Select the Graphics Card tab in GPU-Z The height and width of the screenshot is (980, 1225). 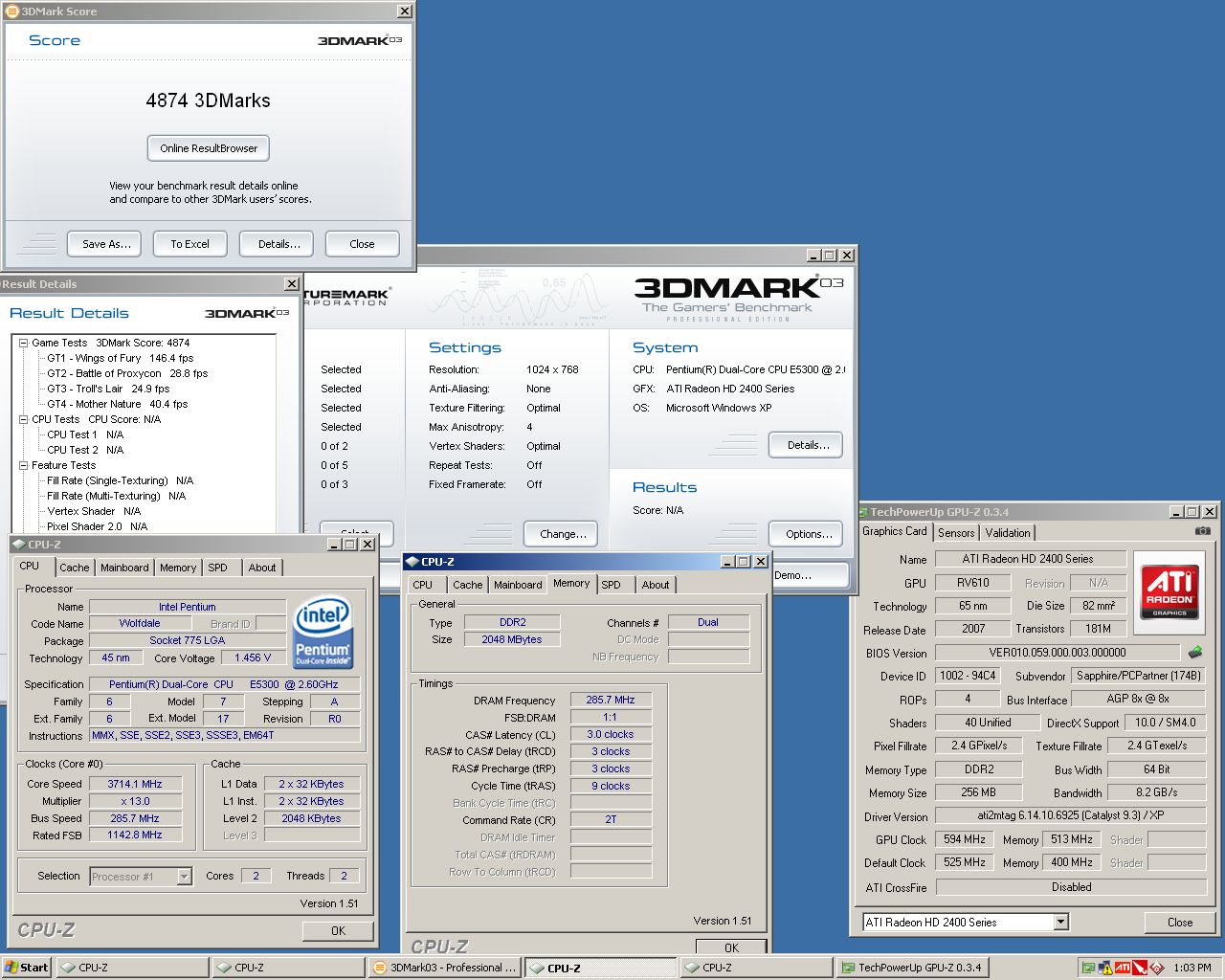[895, 531]
